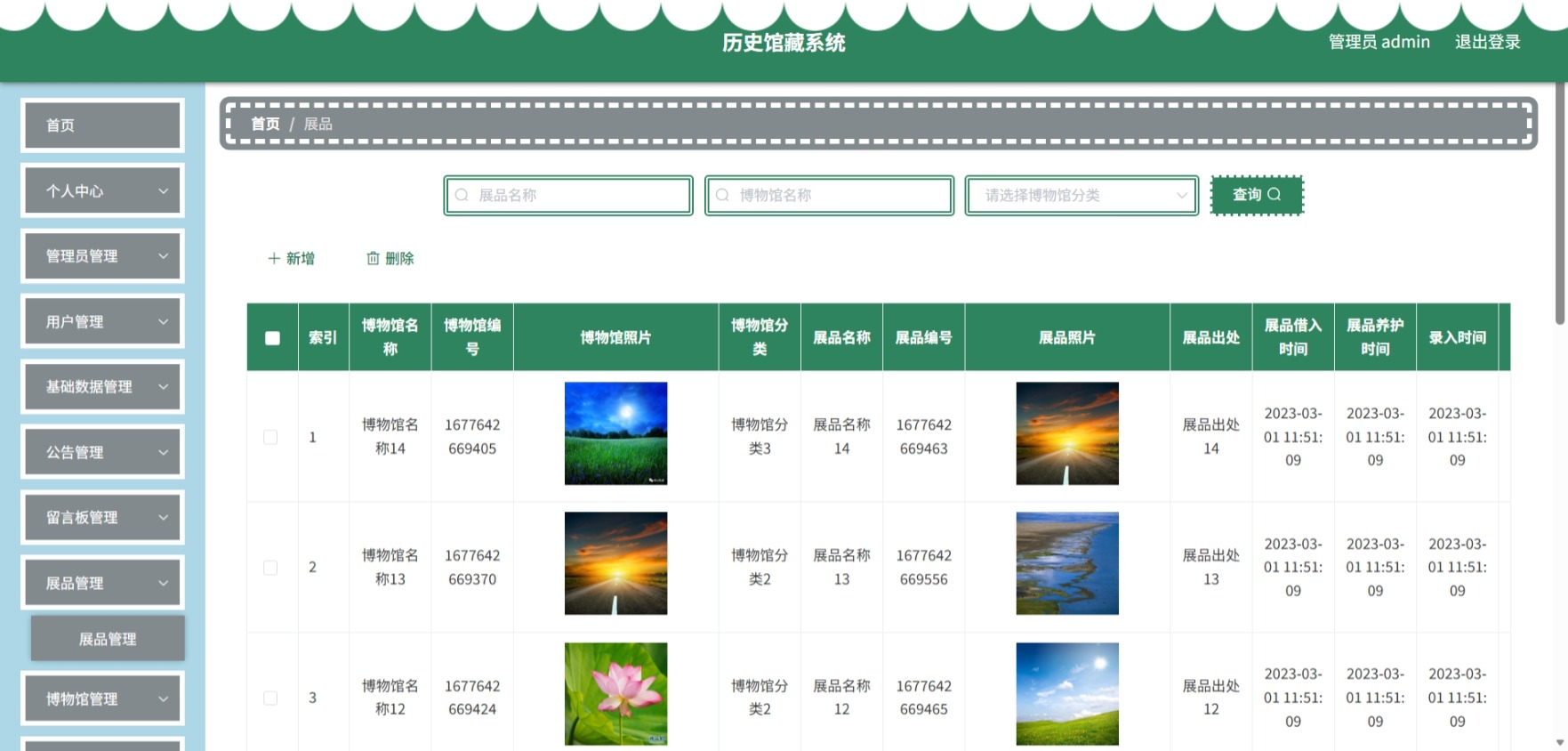Click 首页 in the breadcrumb
The image size is (1568, 751).
pyautogui.click(x=265, y=124)
